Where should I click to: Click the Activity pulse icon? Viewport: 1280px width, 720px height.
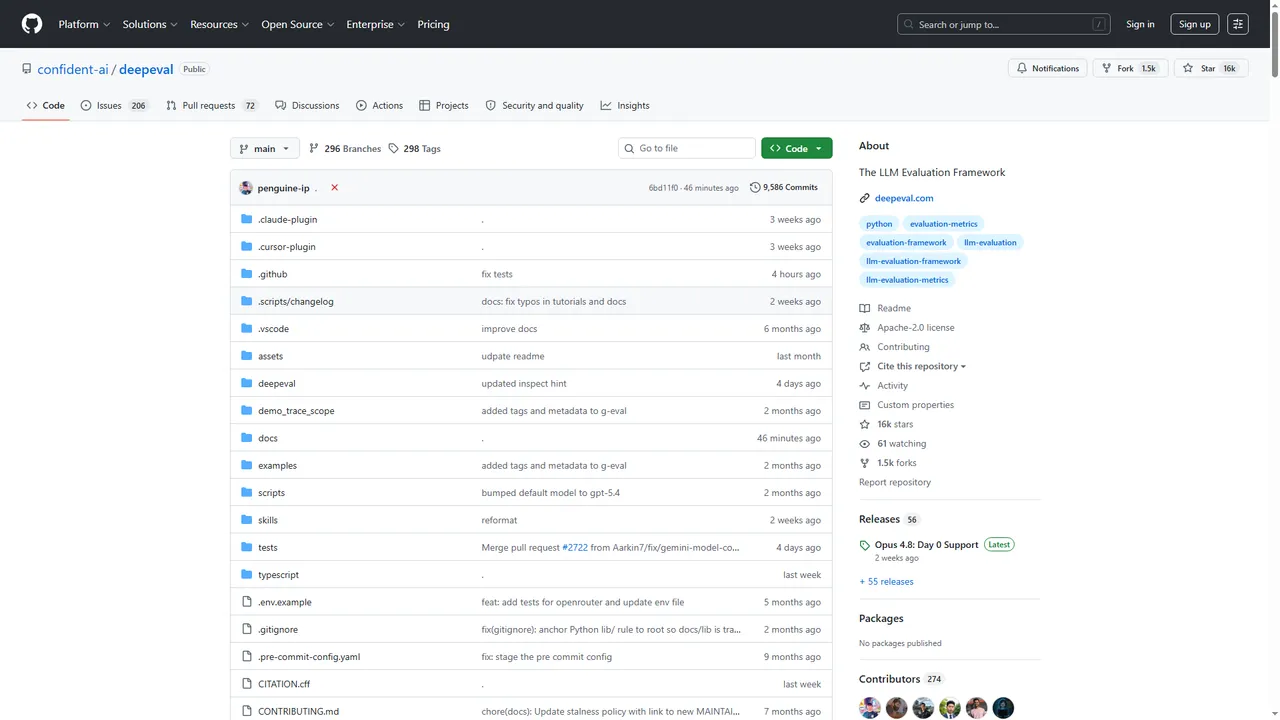click(865, 386)
